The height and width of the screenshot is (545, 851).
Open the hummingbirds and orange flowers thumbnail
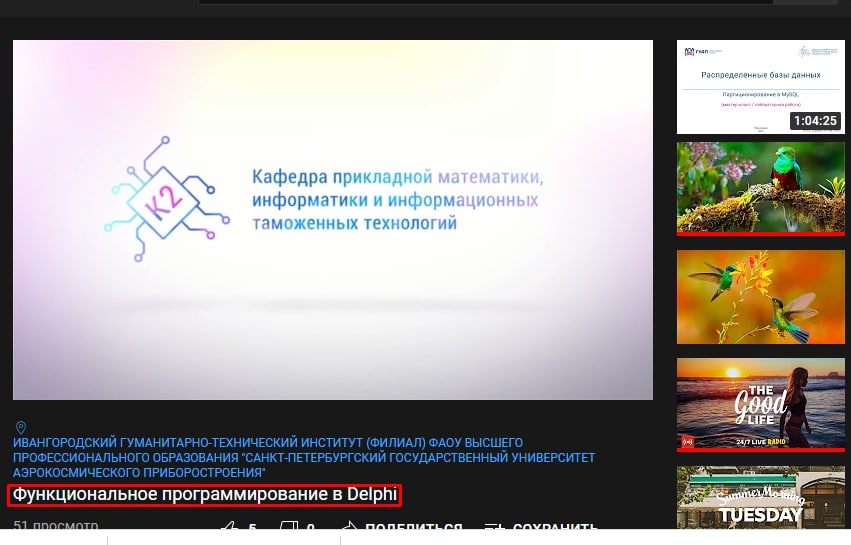[x=760, y=296]
